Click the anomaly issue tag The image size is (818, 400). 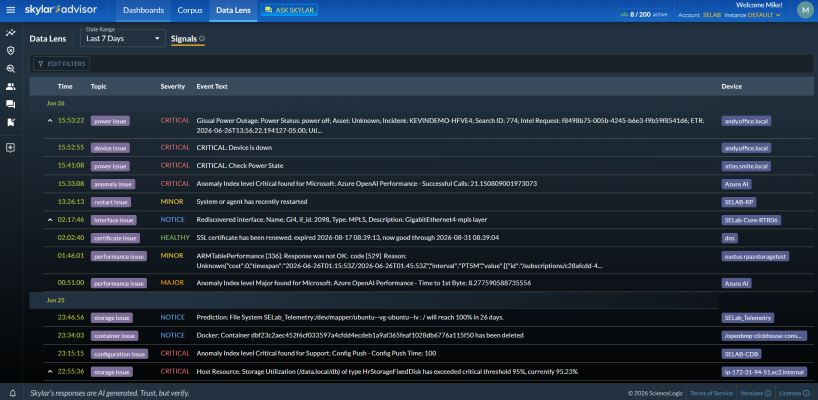click(113, 184)
